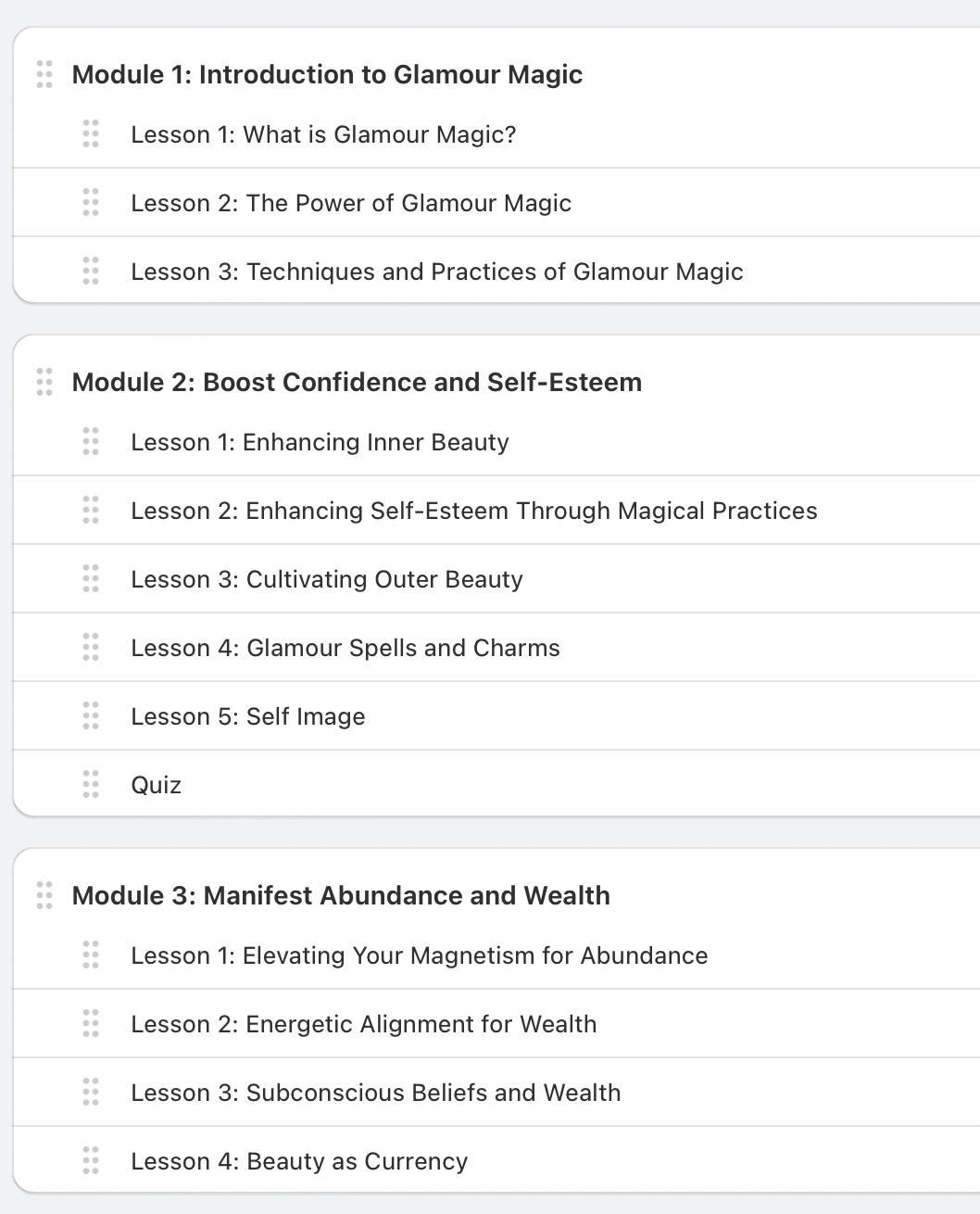Open Lesson 1: Enhancing Inner Beauty
The height and width of the screenshot is (1214, 980).
pos(320,442)
